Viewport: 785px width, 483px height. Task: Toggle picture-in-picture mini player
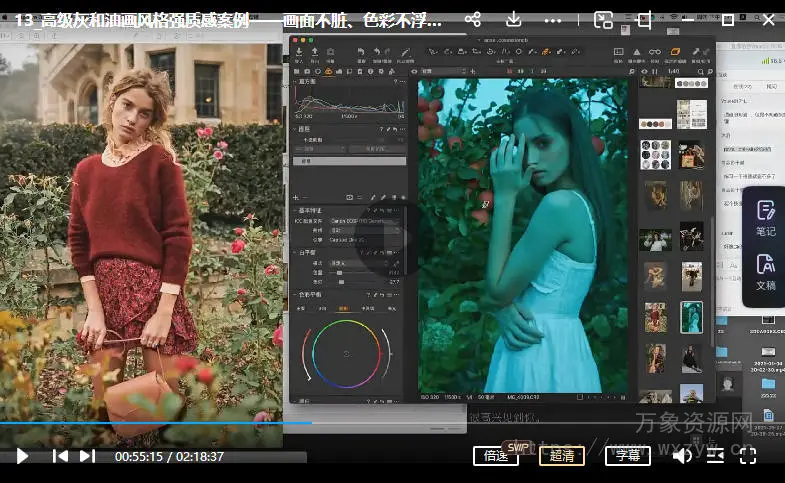click(603, 20)
